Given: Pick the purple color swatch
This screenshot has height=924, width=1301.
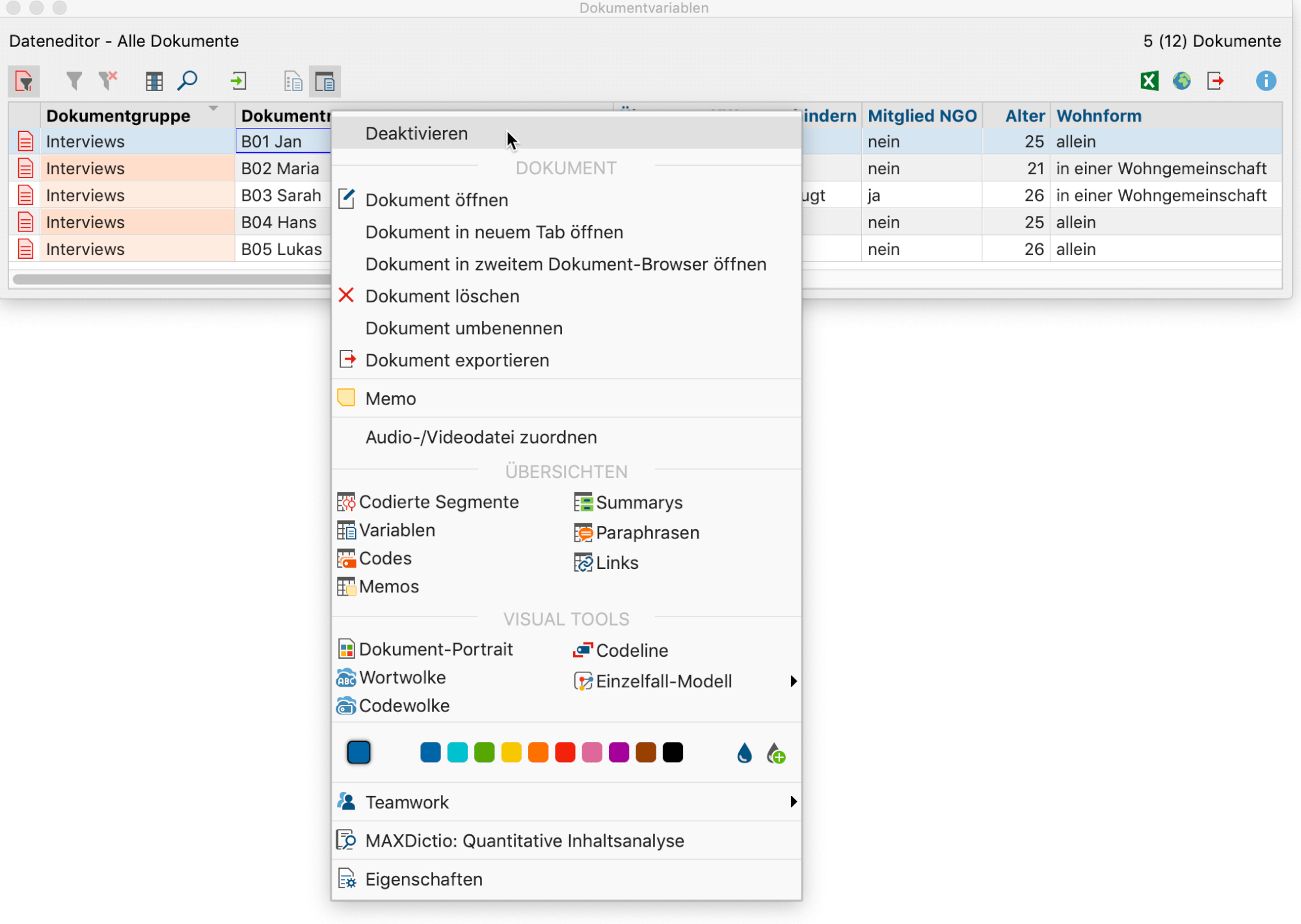Looking at the screenshot, I should click(x=619, y=752).
